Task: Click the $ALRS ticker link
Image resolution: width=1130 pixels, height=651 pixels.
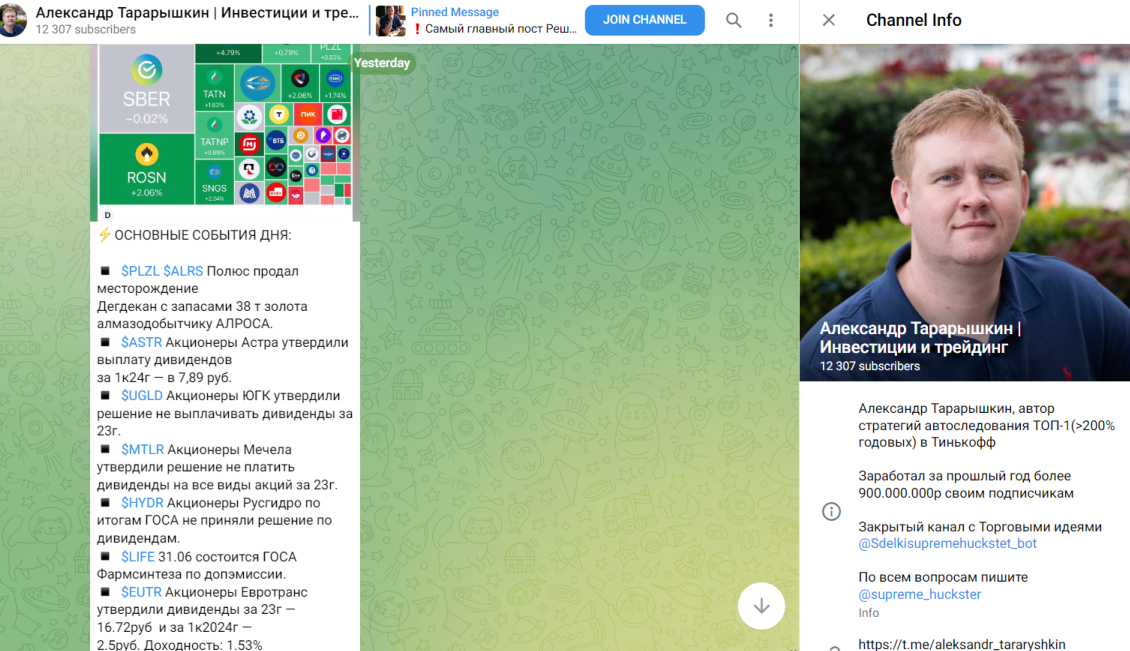Action: (183, 271)
